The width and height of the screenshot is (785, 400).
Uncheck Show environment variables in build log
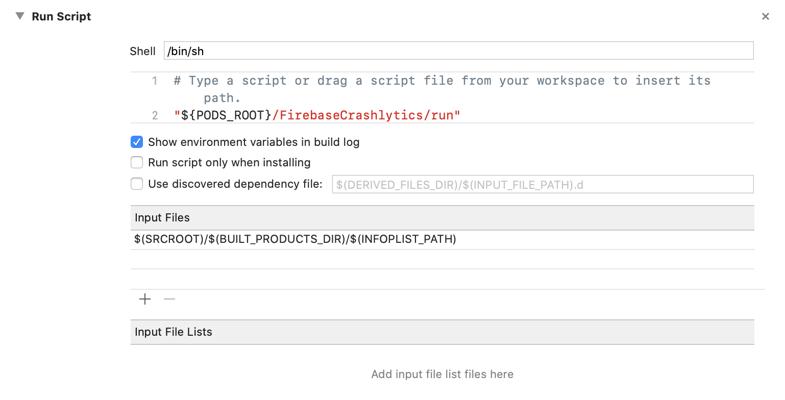[137, 142]
